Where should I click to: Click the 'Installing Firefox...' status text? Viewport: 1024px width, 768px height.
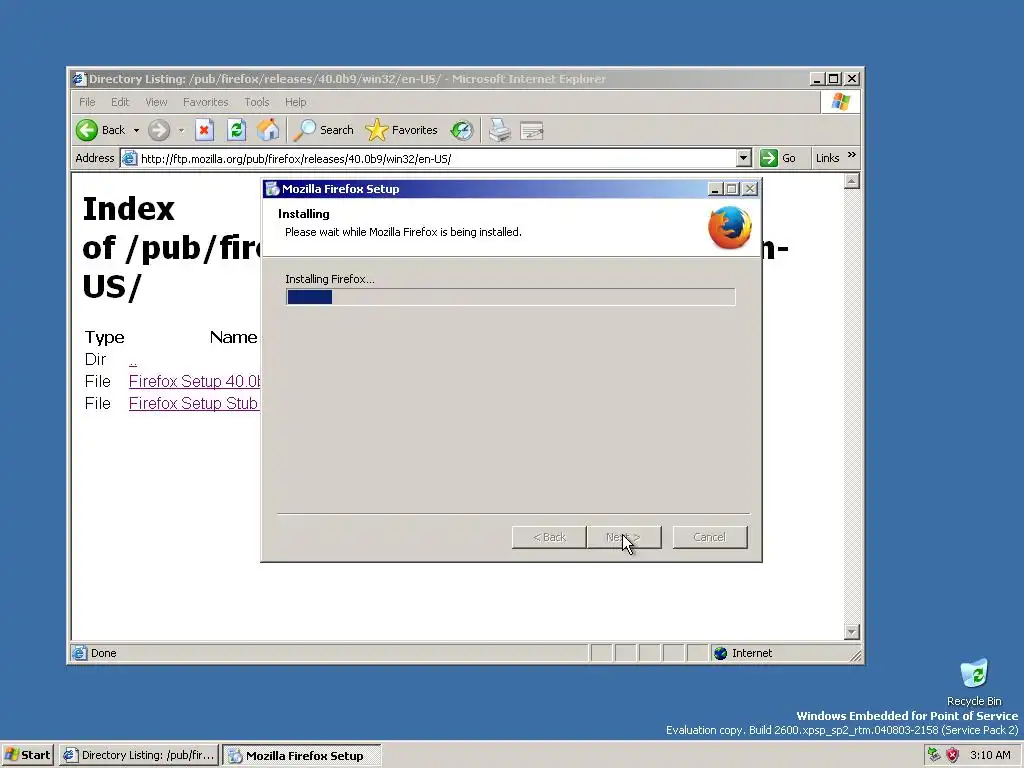tap(330, 279)
